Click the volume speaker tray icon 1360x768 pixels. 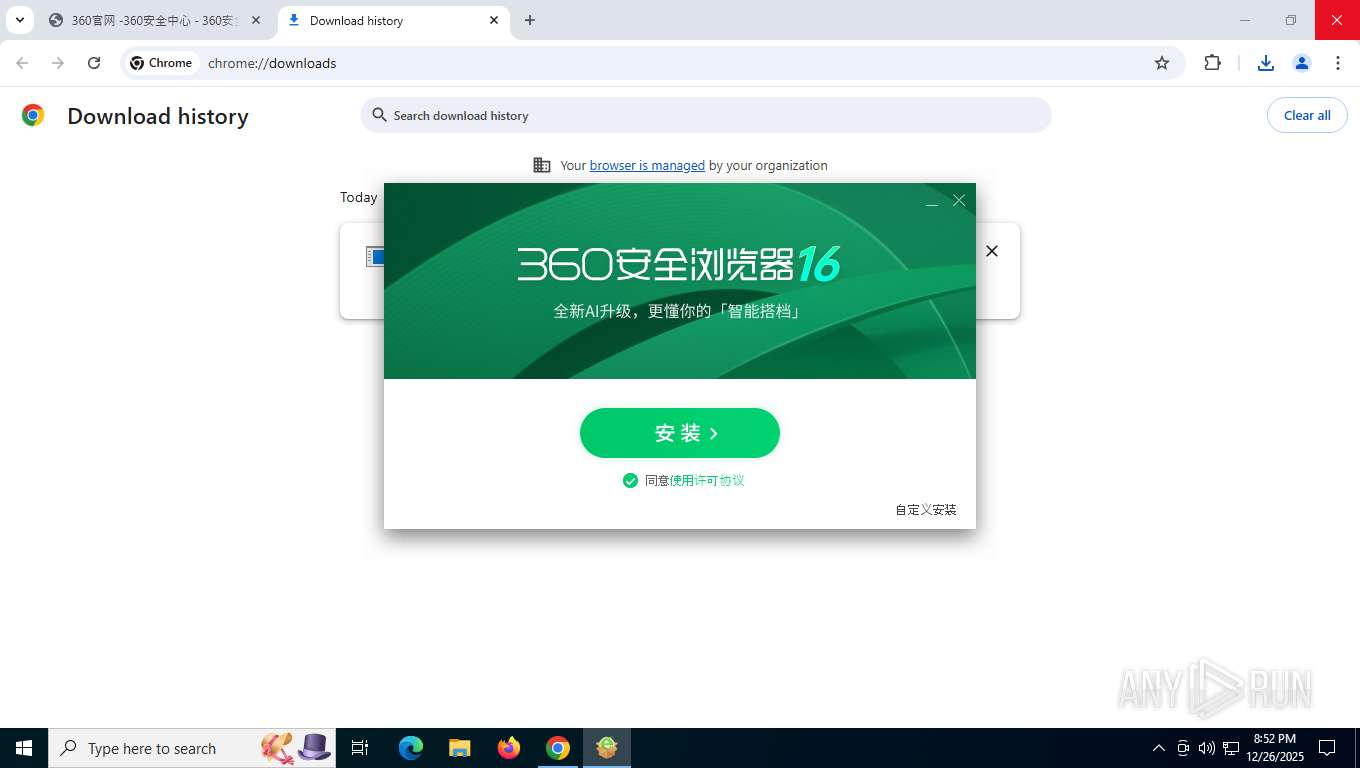(1206, 748)
